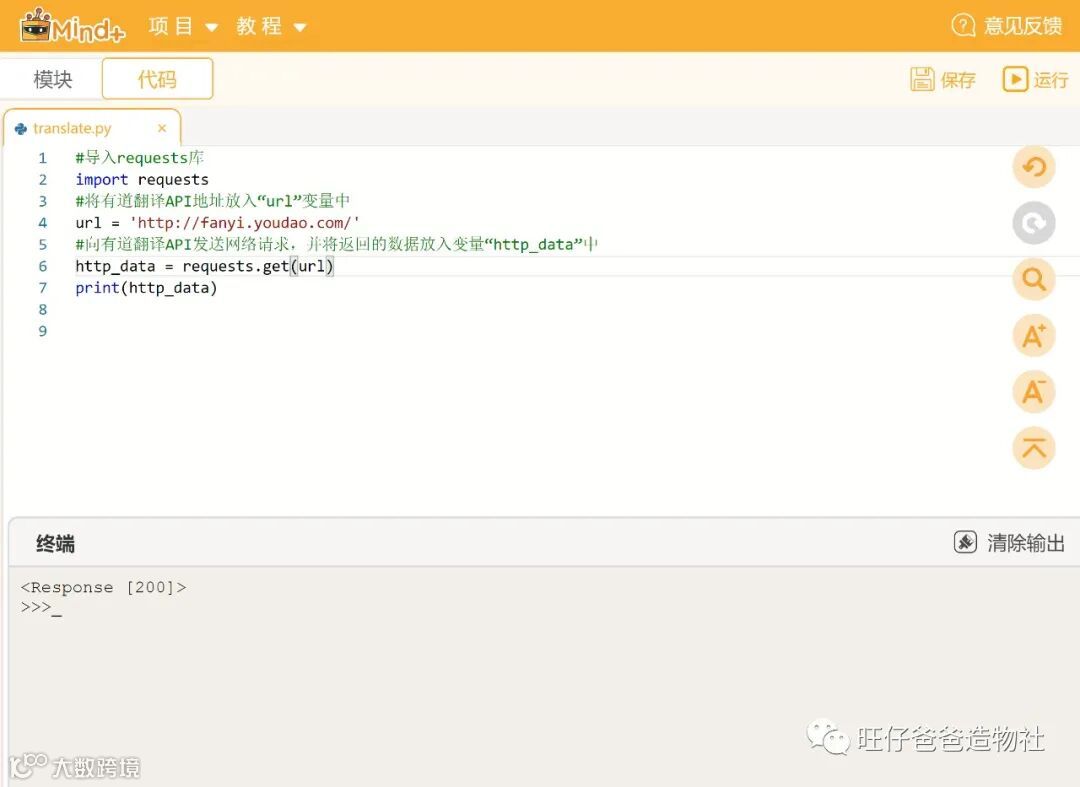Click the comment about 有道翻译API地址
The width and height of the screenshot is (1080, 787).
coord(213,201)
